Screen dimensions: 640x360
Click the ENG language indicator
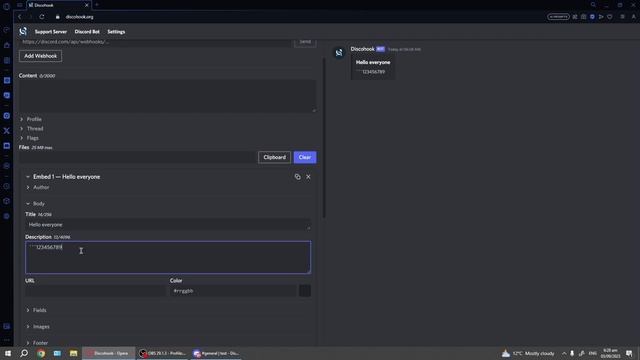click(x=592, y=353)
